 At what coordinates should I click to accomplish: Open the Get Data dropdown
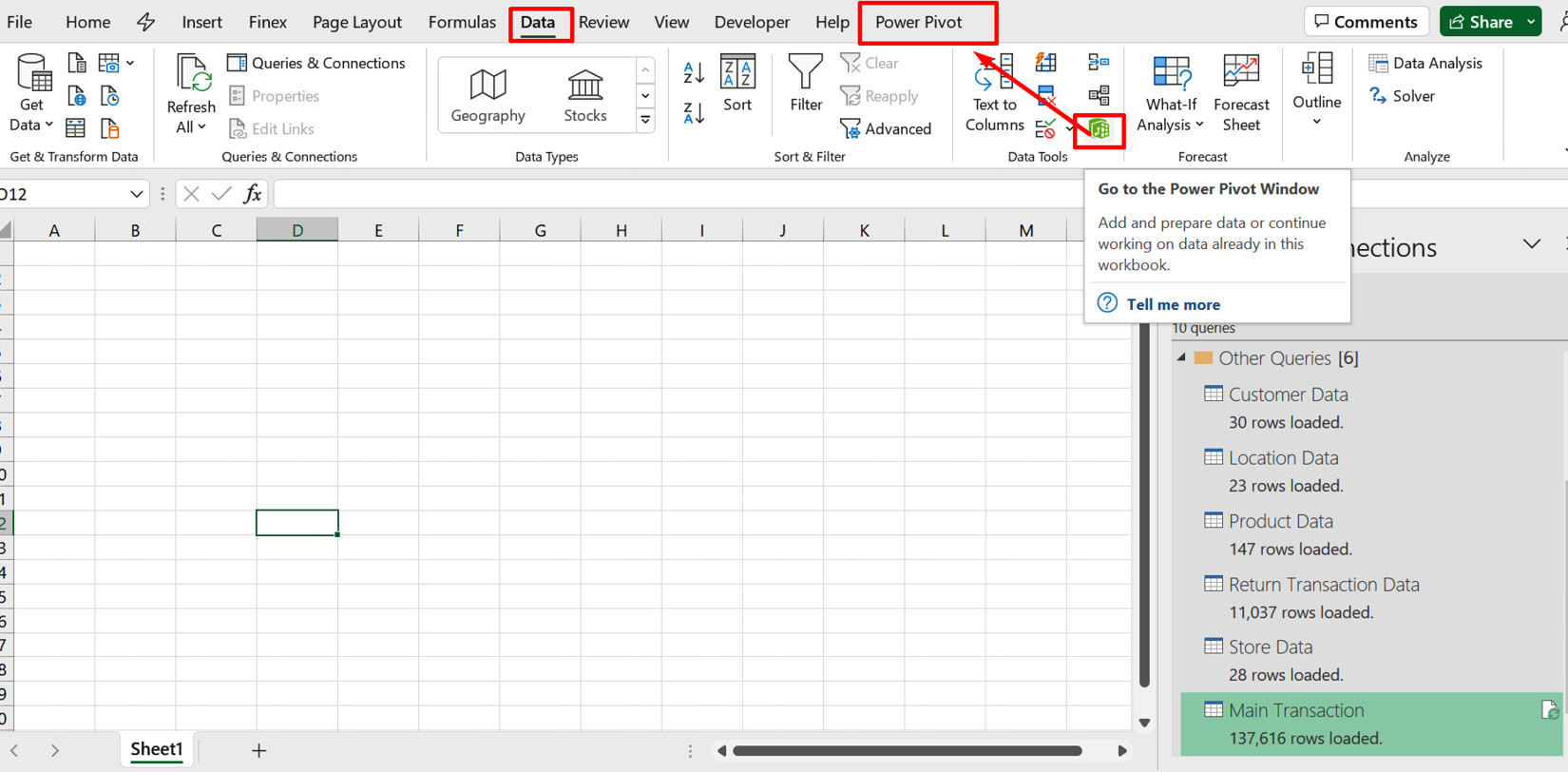tap(31, 92)
